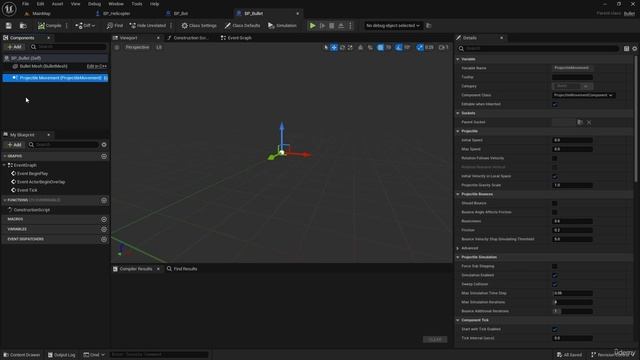640x360 pixels.
Task: Click the Components search field
Action: (x=69, y=47)
